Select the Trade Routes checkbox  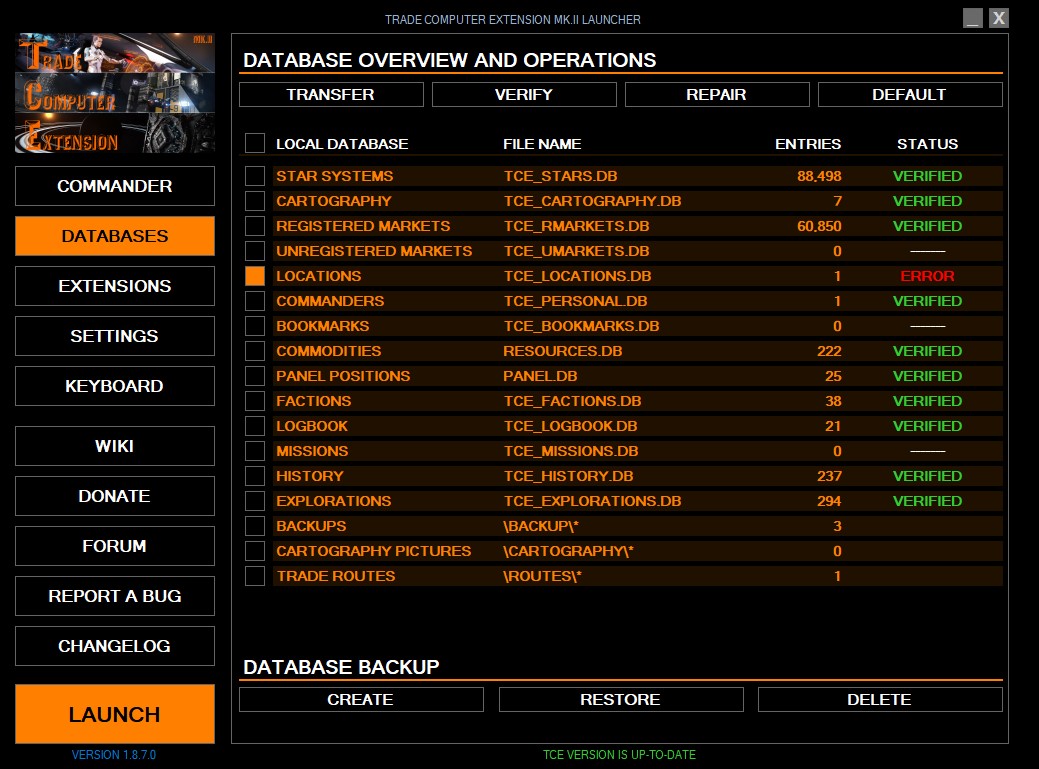(x=255, y=576)
